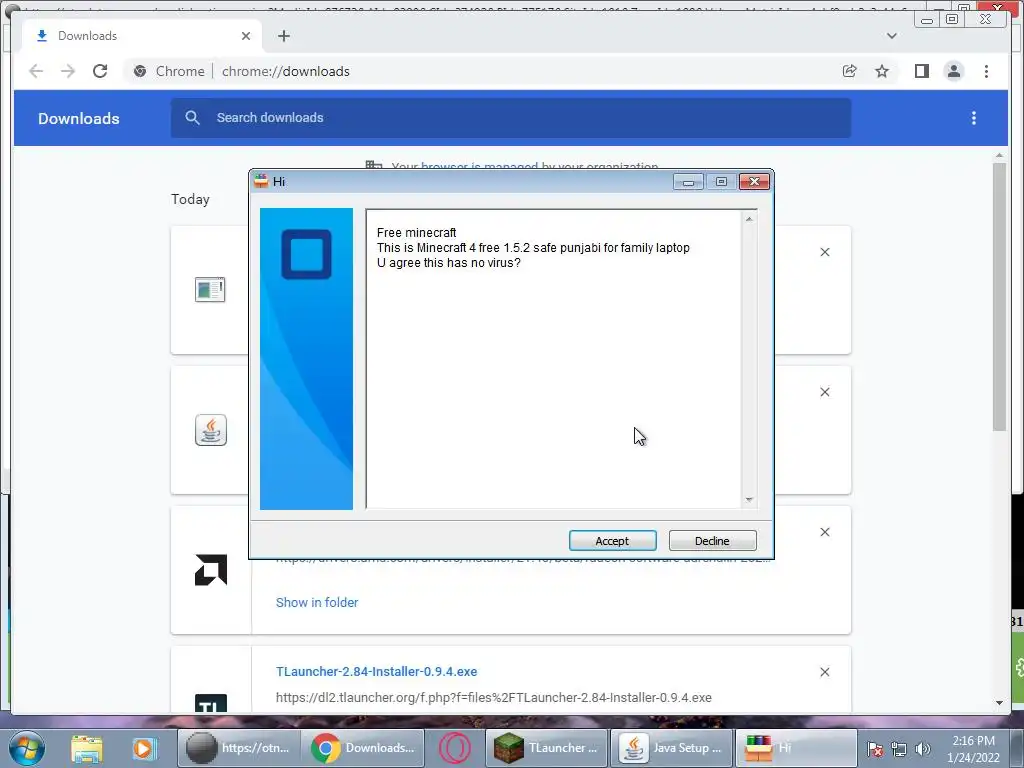The width and height of the screenshot is (1024, 768).
Task: Switch to Hi installer taskbar button
Action: pos(796,748)
